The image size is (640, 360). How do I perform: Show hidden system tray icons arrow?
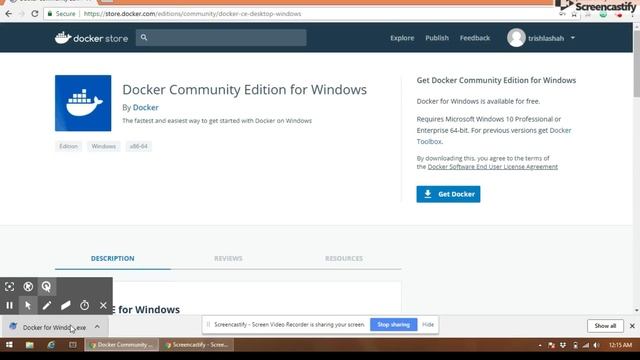pyautogui.click(x=540, y=345)
